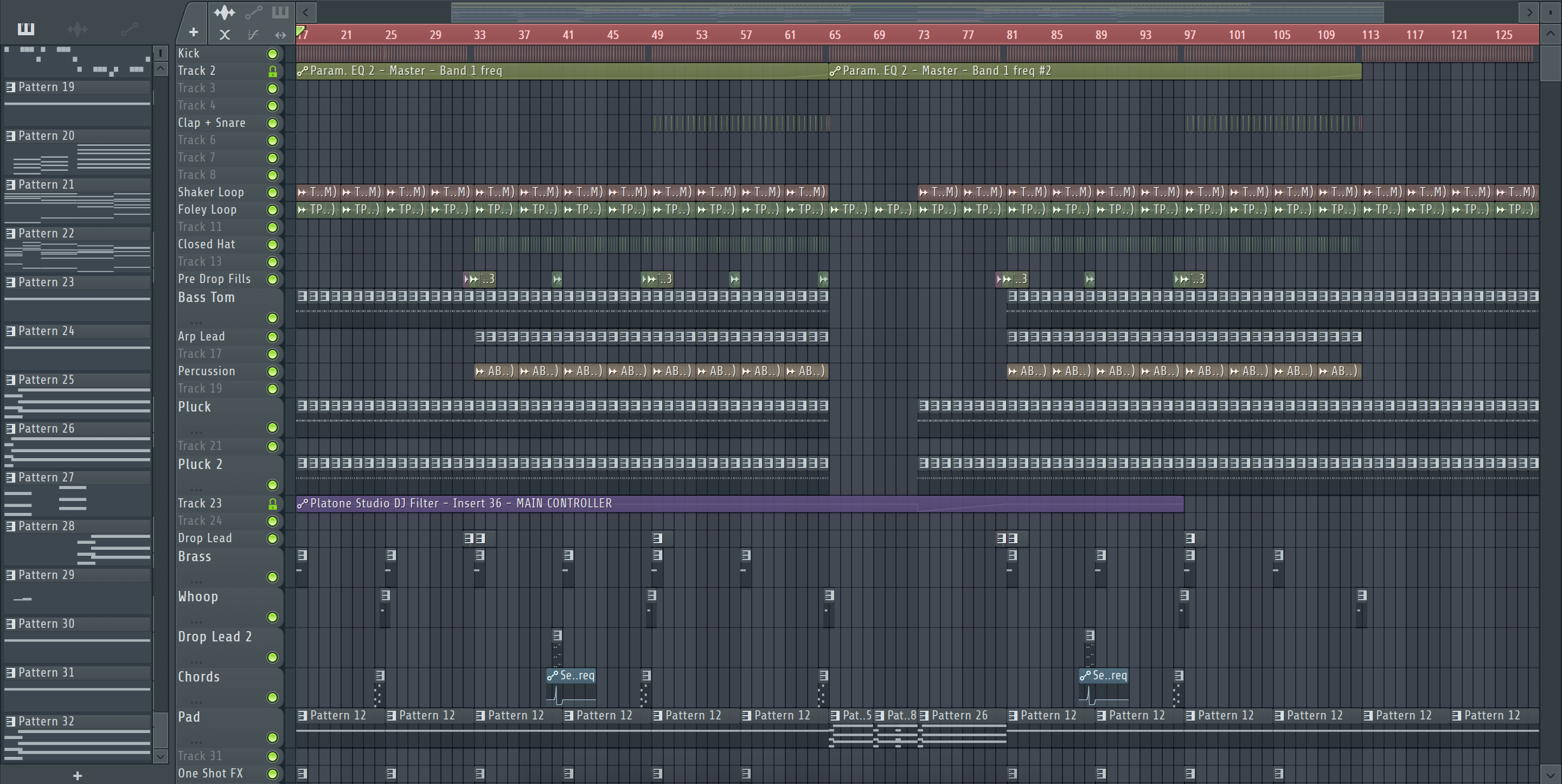
Task: Focus automation clips in playlist header
Action: coord(253,11)
